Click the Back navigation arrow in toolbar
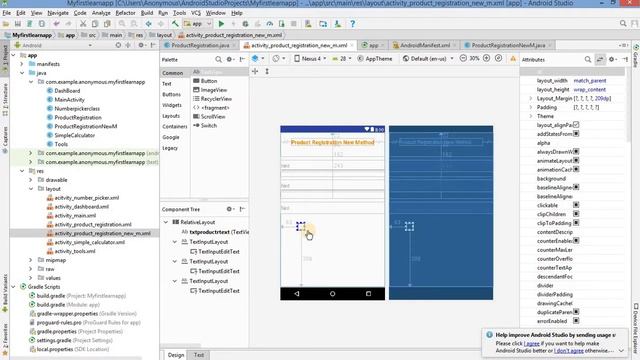 (149, 24)
